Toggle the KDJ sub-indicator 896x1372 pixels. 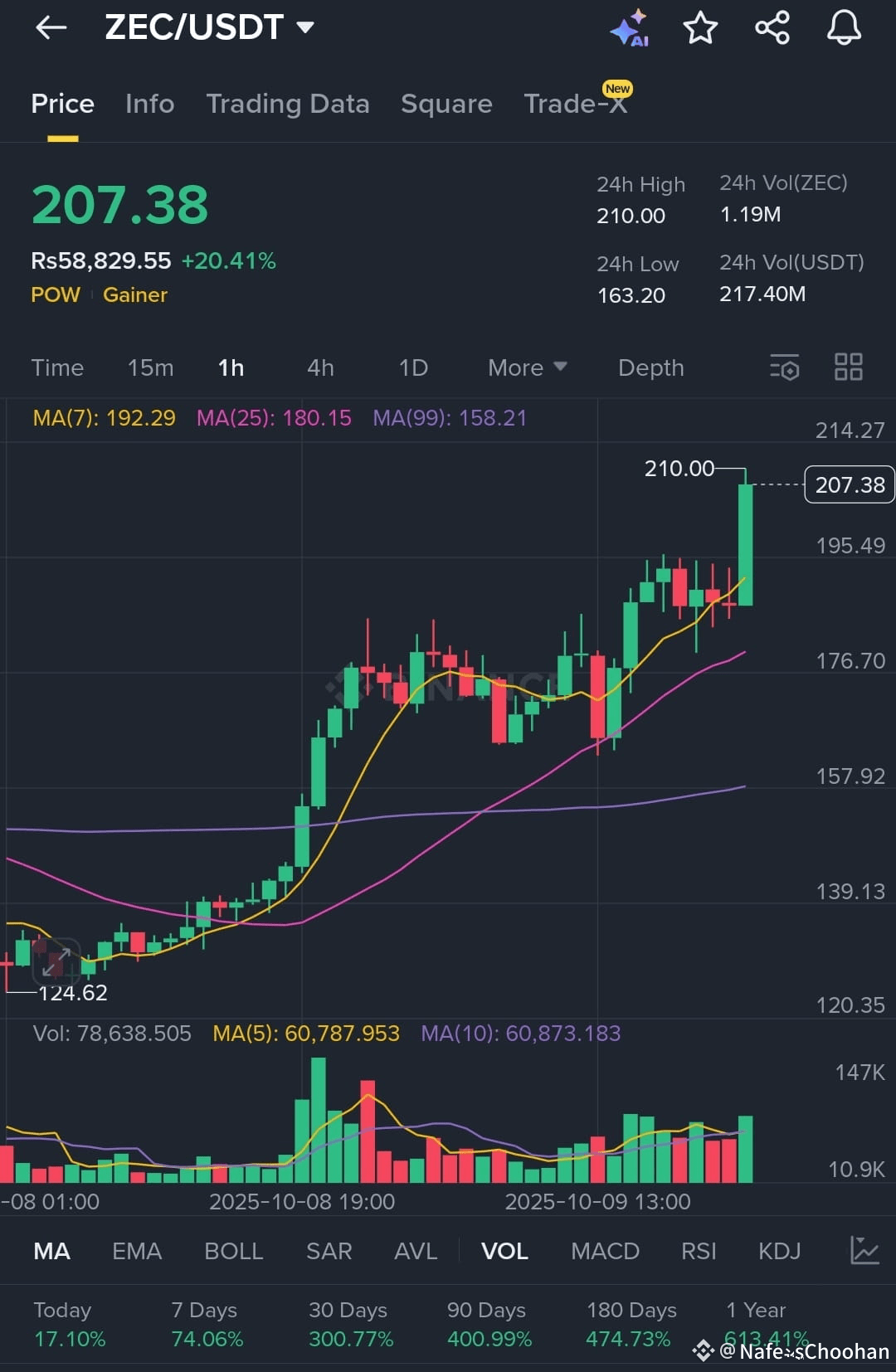pos(779,1251)
